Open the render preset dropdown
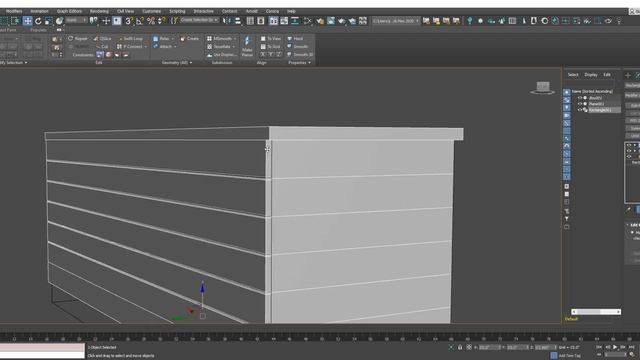Viewport: 640px width, 360px height. [x=396, y=21]
